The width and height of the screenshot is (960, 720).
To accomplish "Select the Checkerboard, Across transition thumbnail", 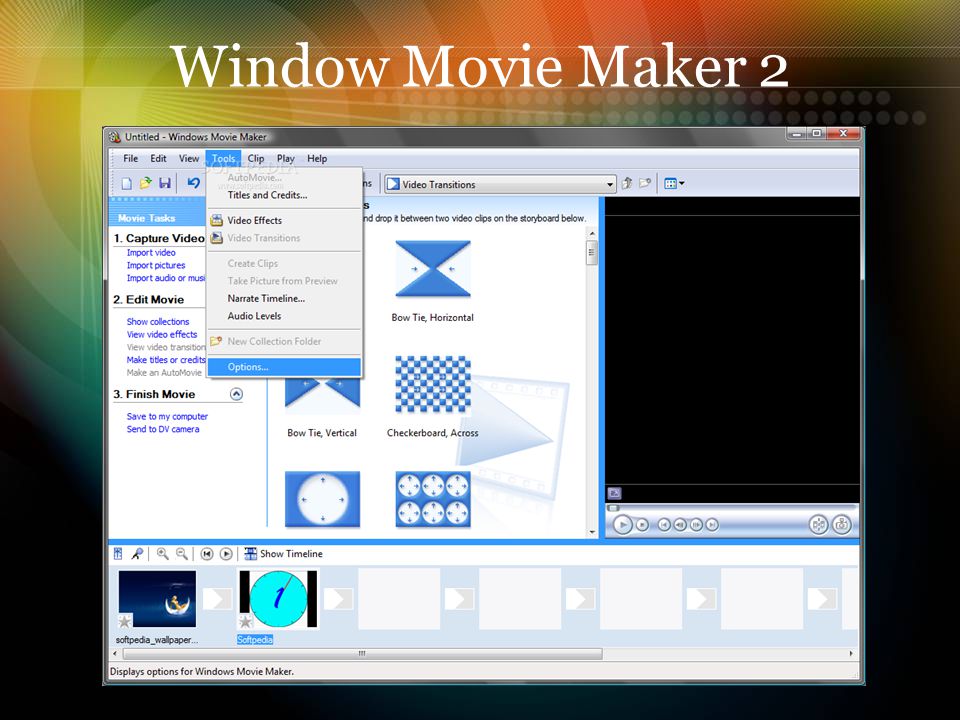I will point(433,384).
